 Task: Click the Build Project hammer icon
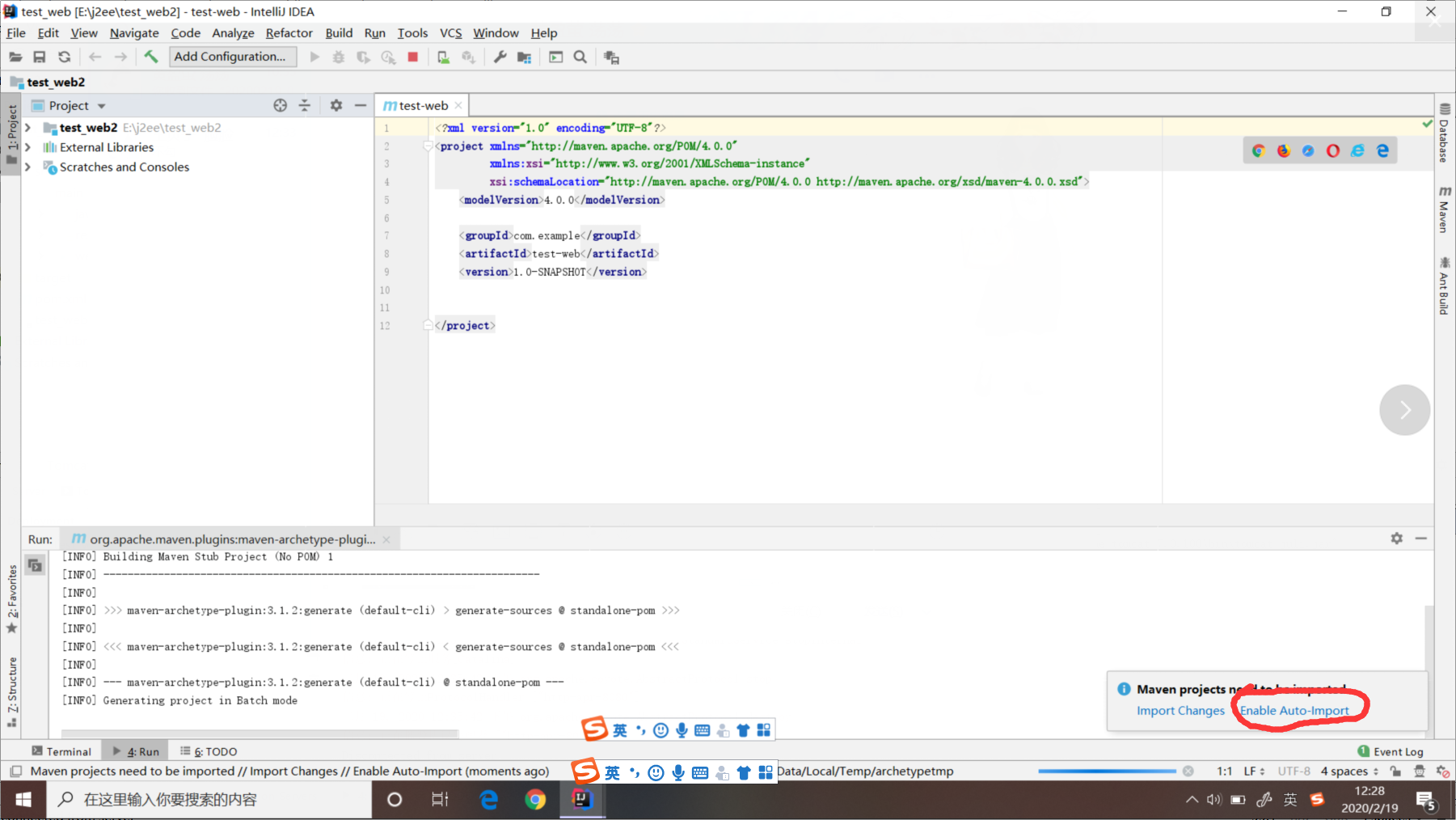(151, 57)
